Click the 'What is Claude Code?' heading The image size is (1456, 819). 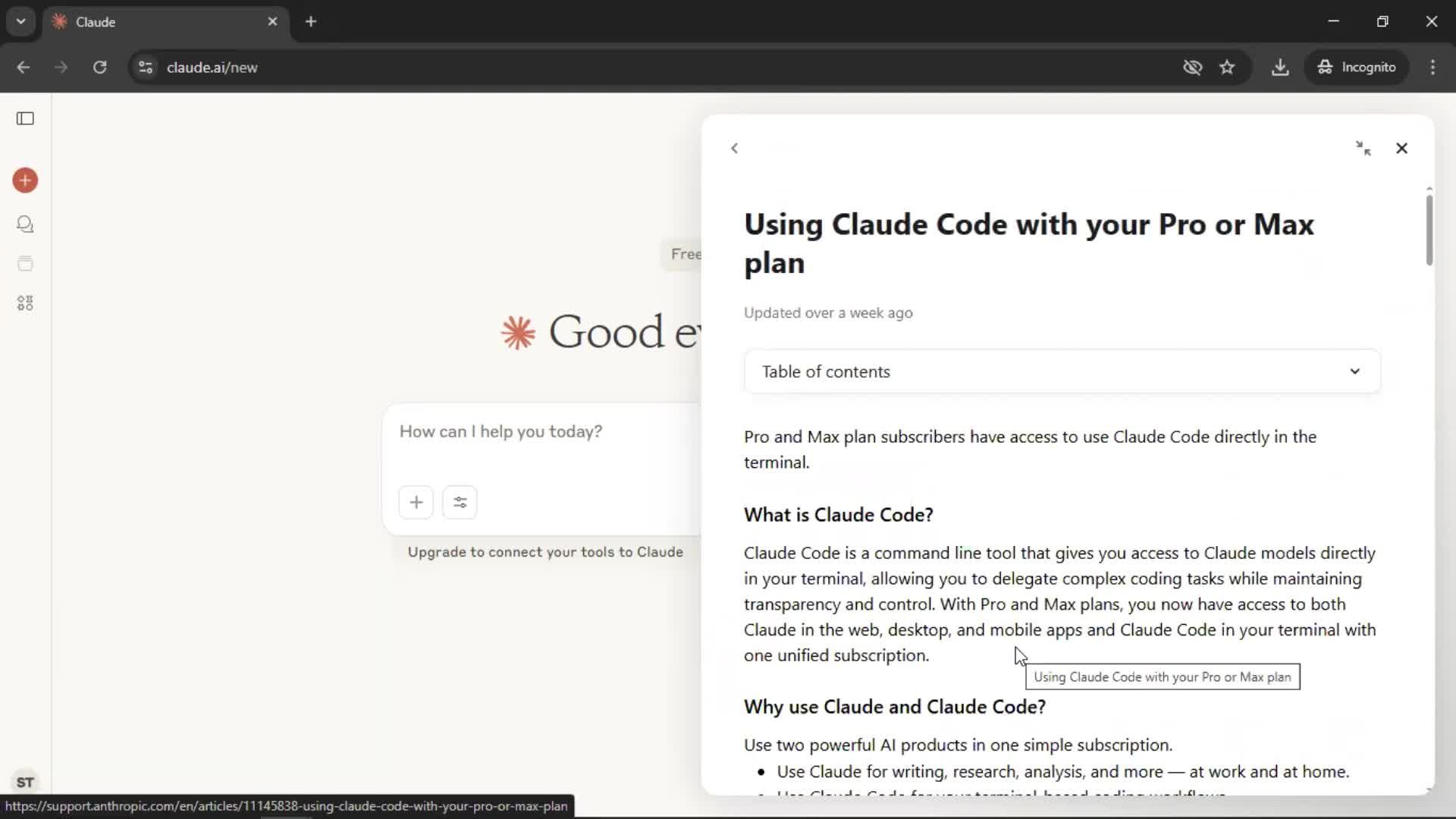pos(838,515)
